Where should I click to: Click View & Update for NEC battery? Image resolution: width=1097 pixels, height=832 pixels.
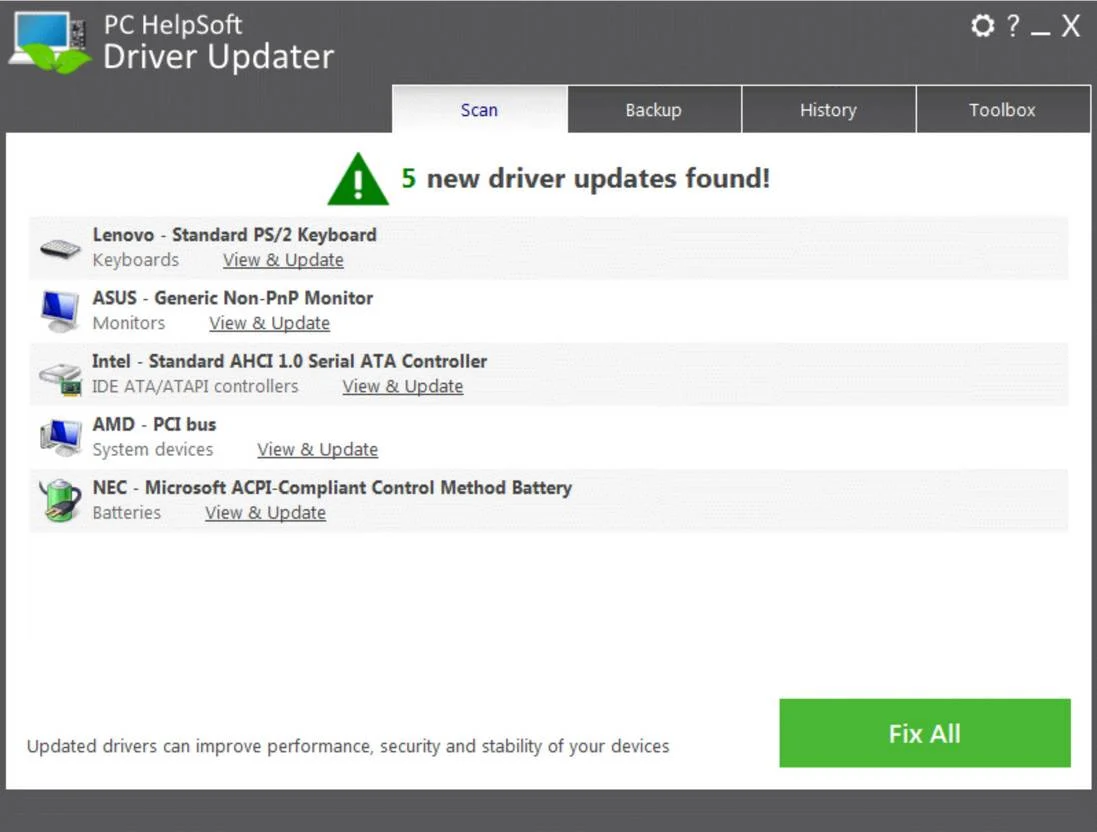tap(265, 512)
